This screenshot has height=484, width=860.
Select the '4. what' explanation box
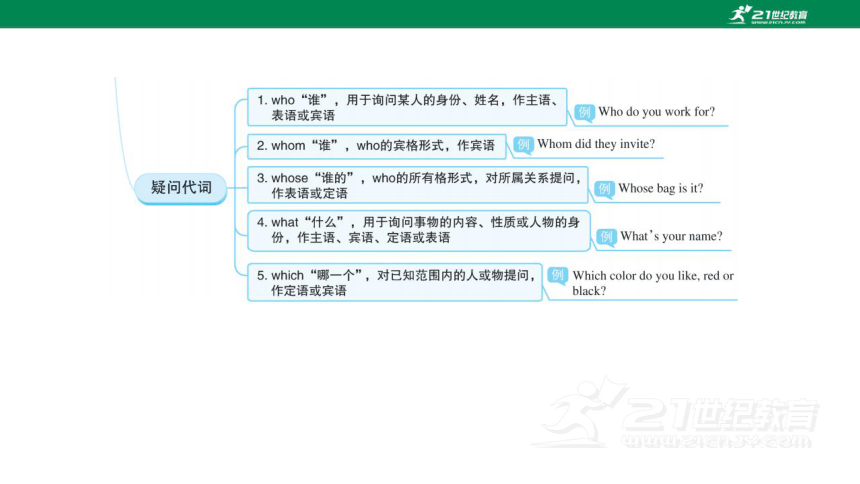(418, 230)
